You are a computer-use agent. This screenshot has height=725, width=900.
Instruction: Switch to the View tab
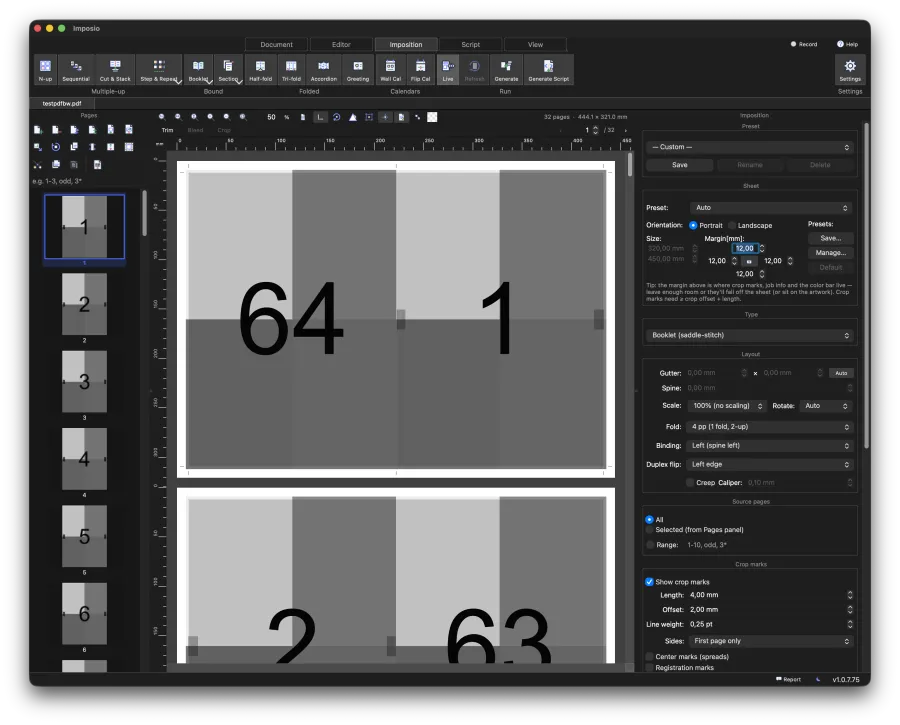536,44
